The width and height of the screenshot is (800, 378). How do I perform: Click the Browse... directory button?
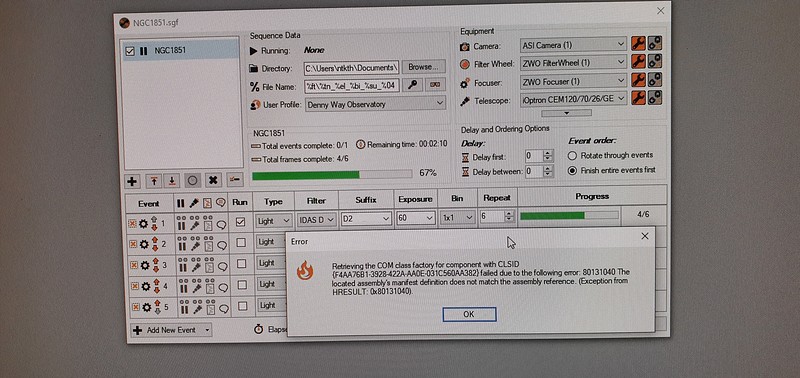423,67
